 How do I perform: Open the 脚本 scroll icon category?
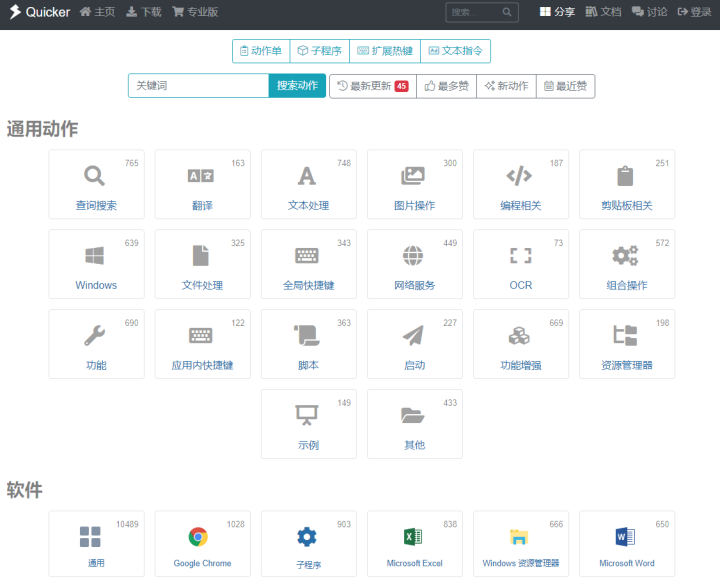tap(309, 344)
